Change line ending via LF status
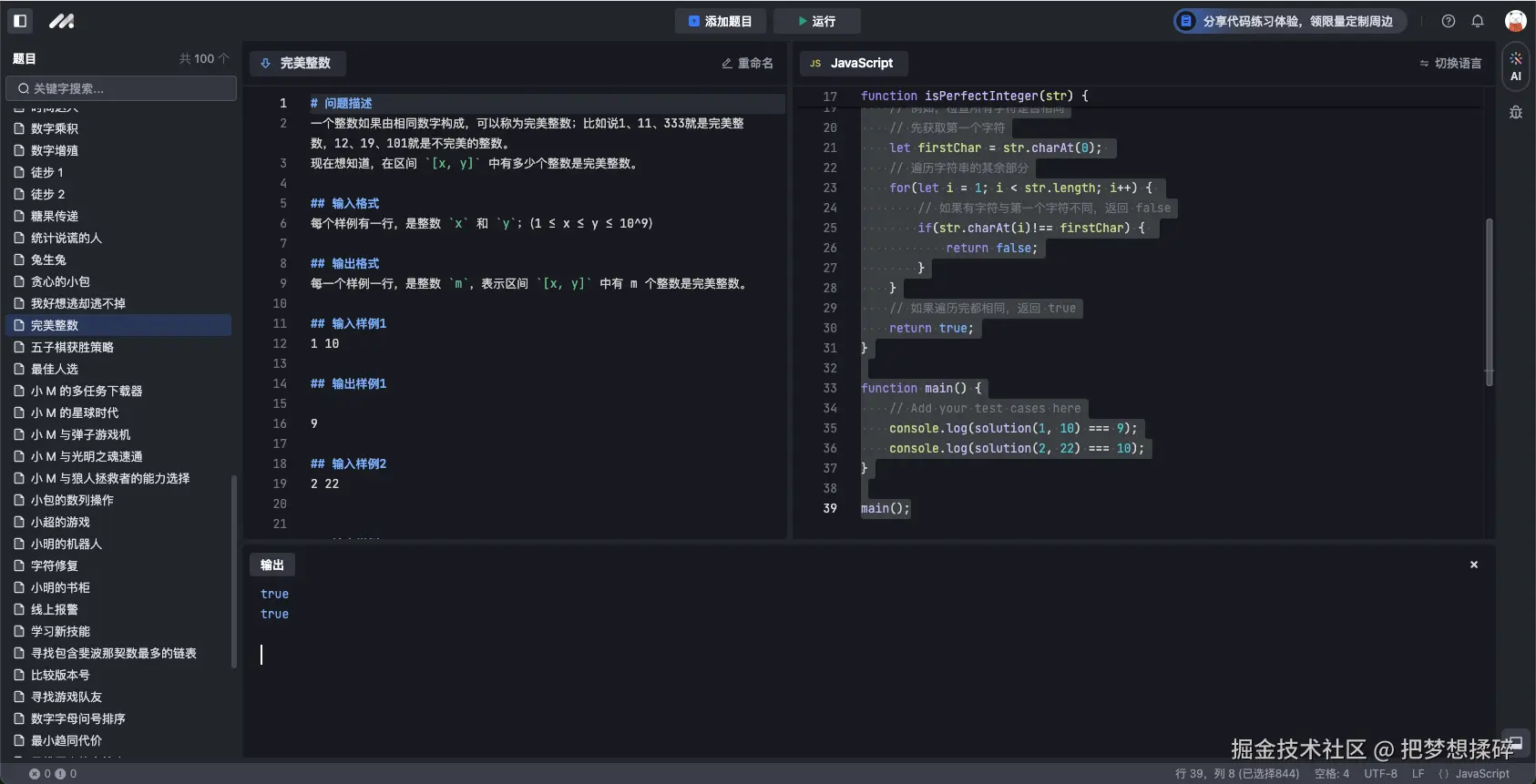Image resolution: width=1536 pixels, height=784 pixels. [1418, 774]
